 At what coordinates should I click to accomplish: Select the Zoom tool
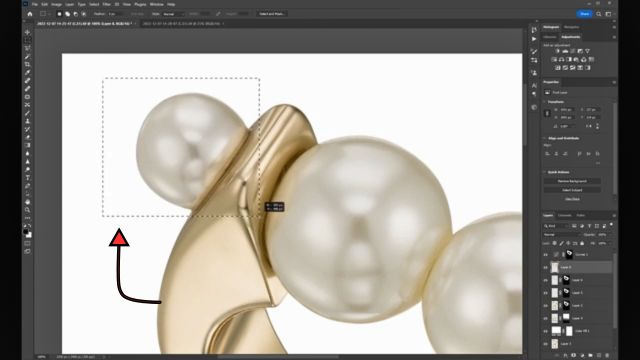[x=27, y=210]
